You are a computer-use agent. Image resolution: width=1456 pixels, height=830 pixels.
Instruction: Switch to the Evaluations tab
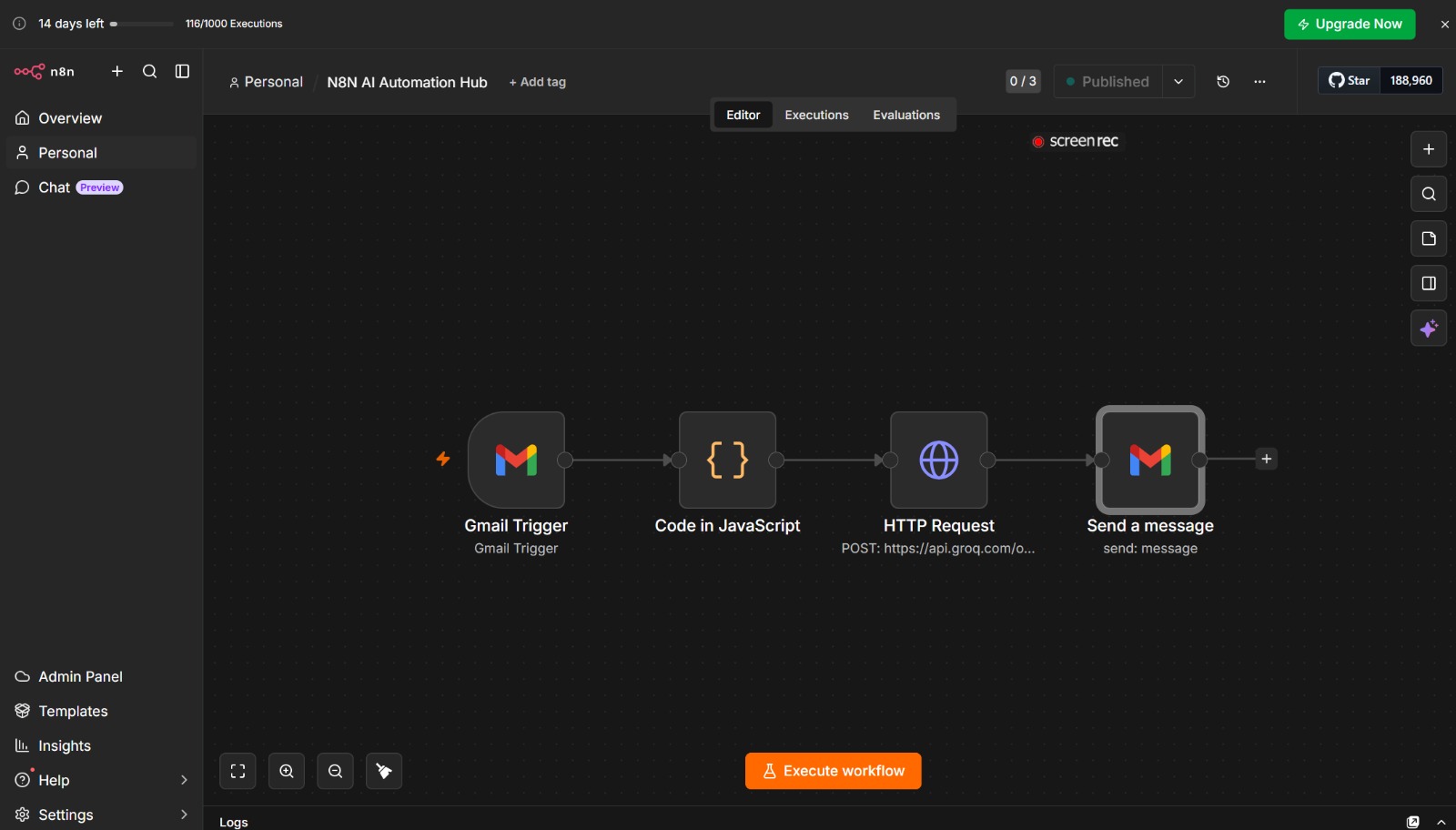coord(906,115)
